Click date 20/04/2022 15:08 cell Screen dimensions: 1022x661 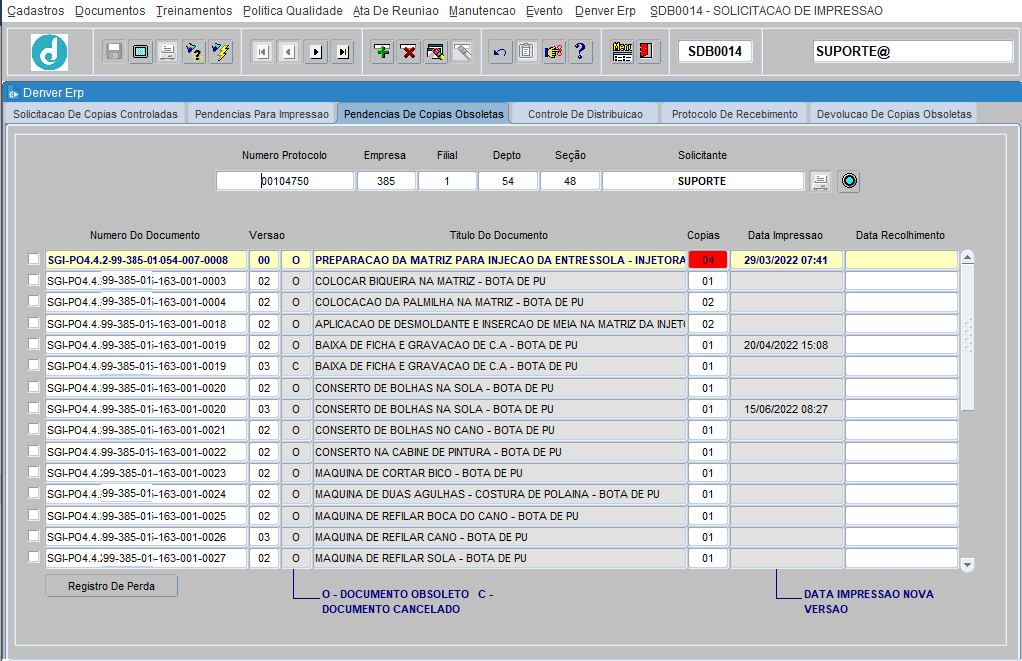click(786, 345)
